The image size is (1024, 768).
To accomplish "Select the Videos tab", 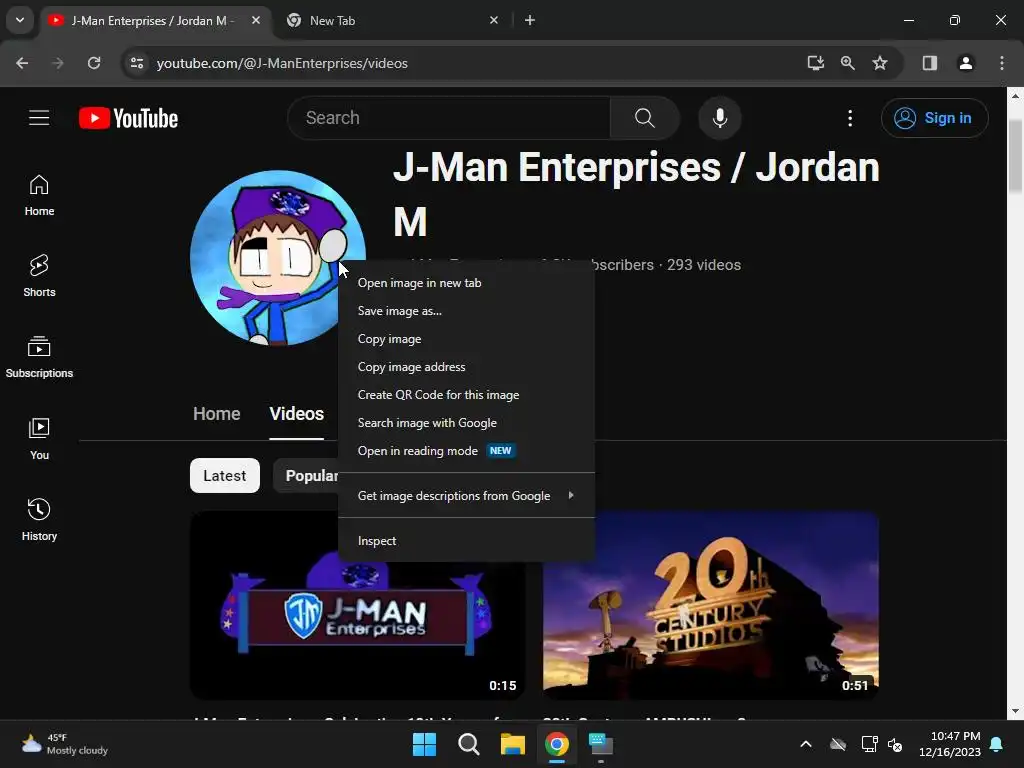I will (x=296, y=414).
